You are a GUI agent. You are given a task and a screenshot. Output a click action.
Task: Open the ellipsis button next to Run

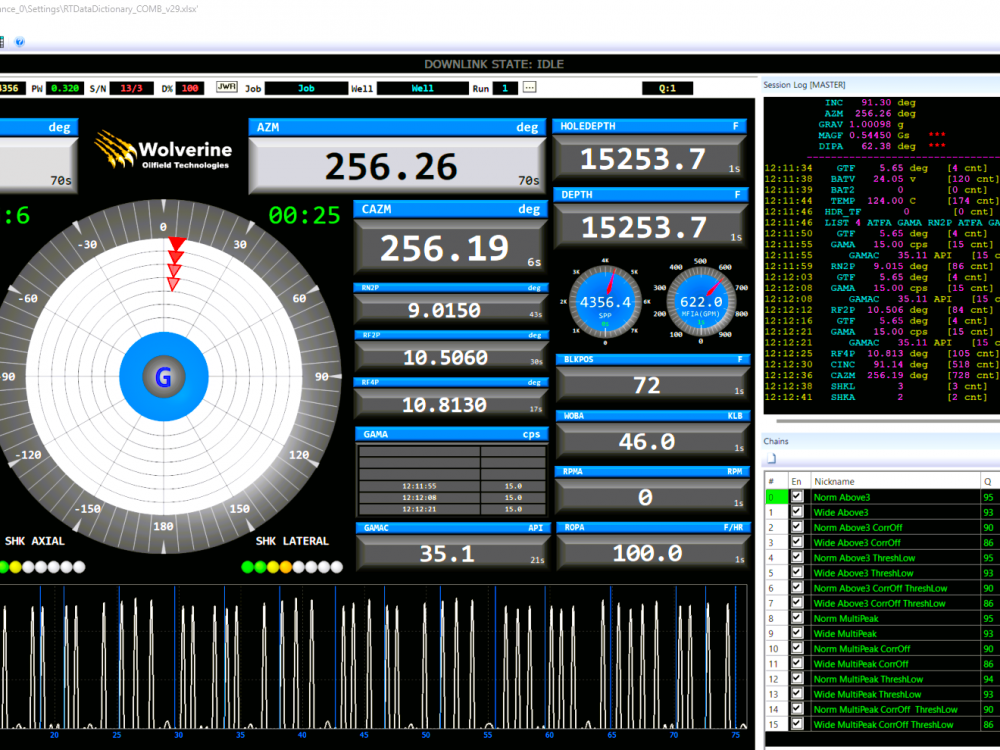point(529,87)
